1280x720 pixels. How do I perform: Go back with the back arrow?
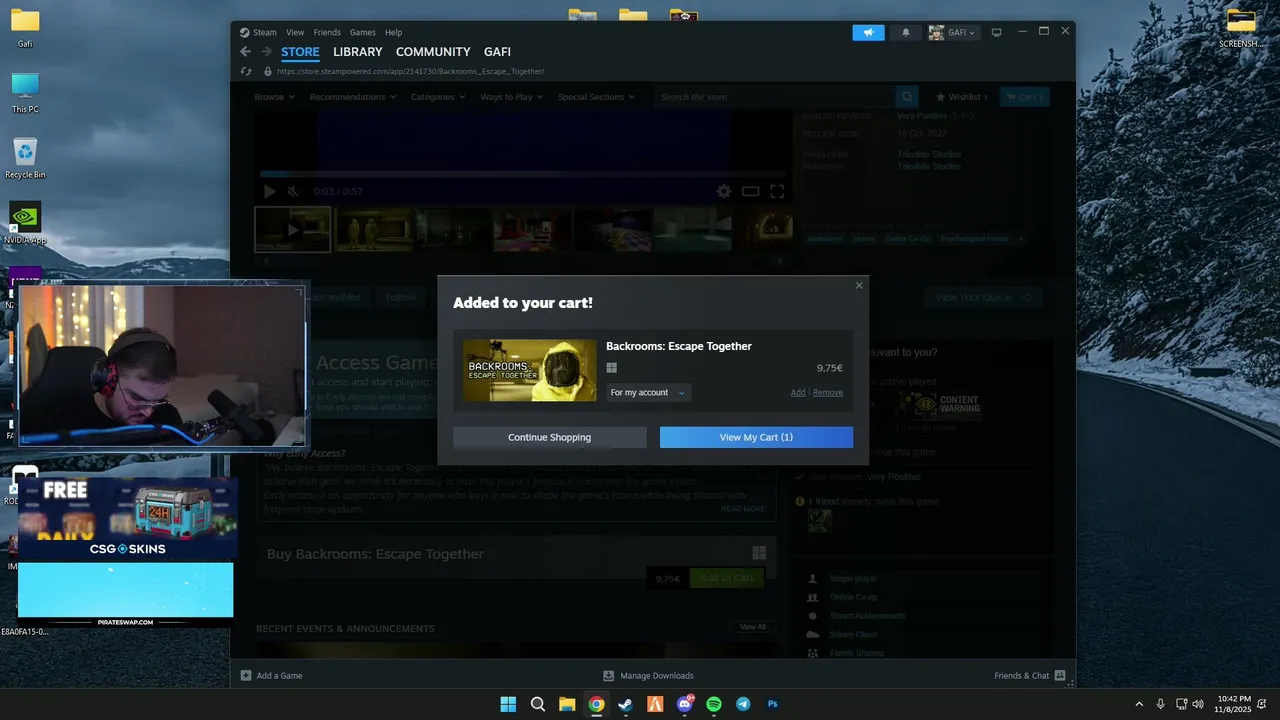[245, 52]
